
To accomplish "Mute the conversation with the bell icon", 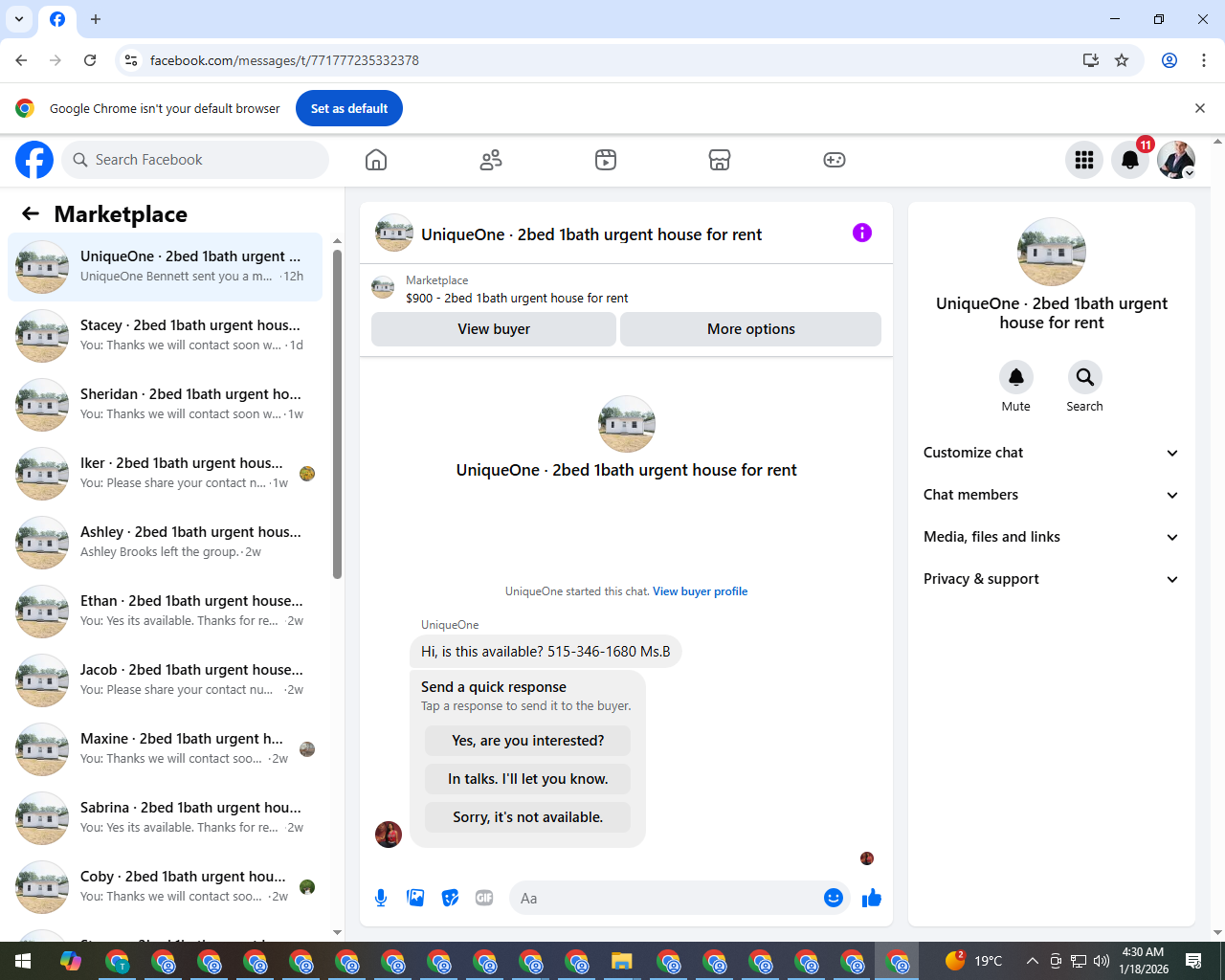I will coord(1016,377).
